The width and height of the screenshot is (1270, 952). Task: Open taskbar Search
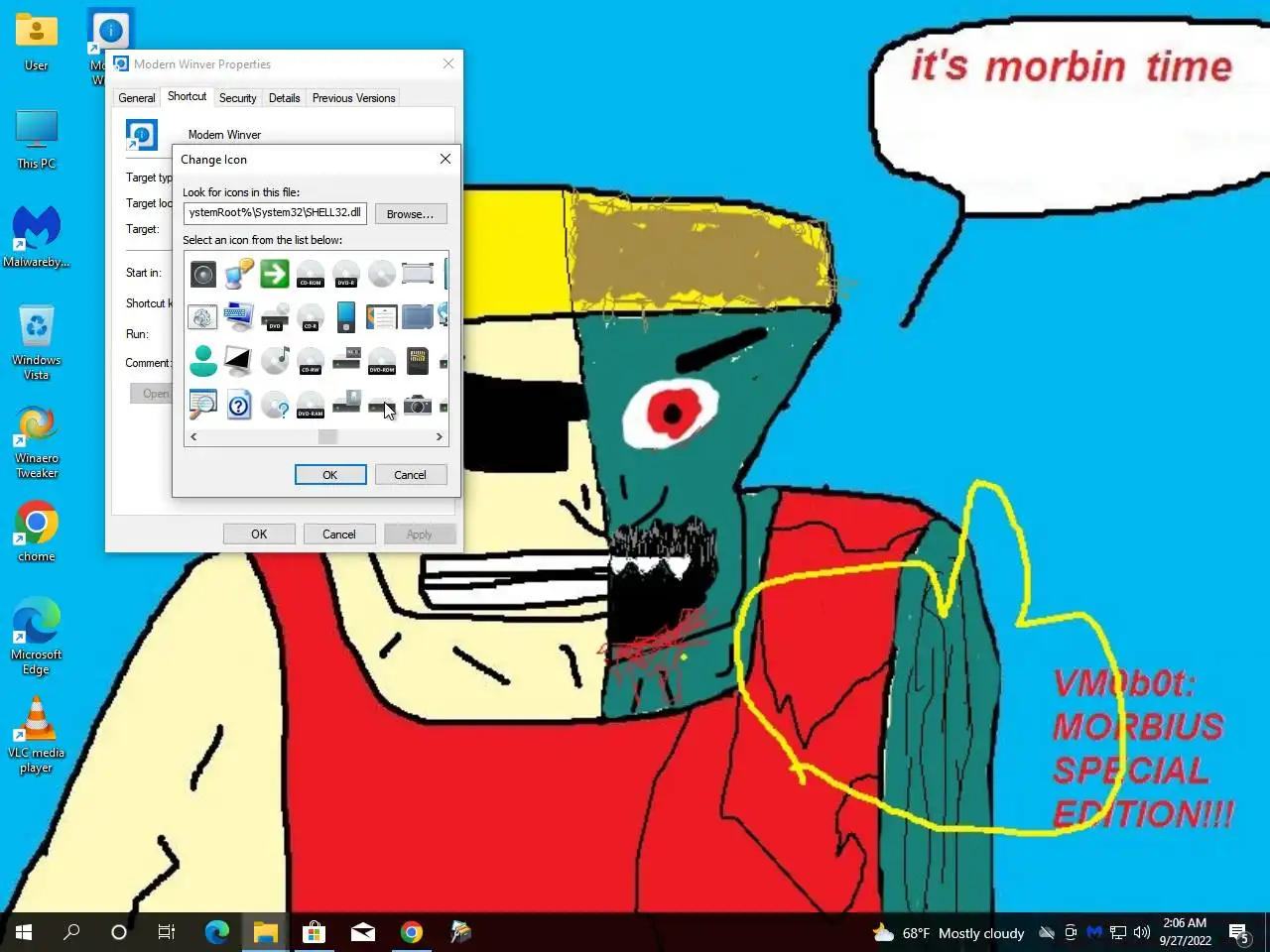click(x=71, y=932)
